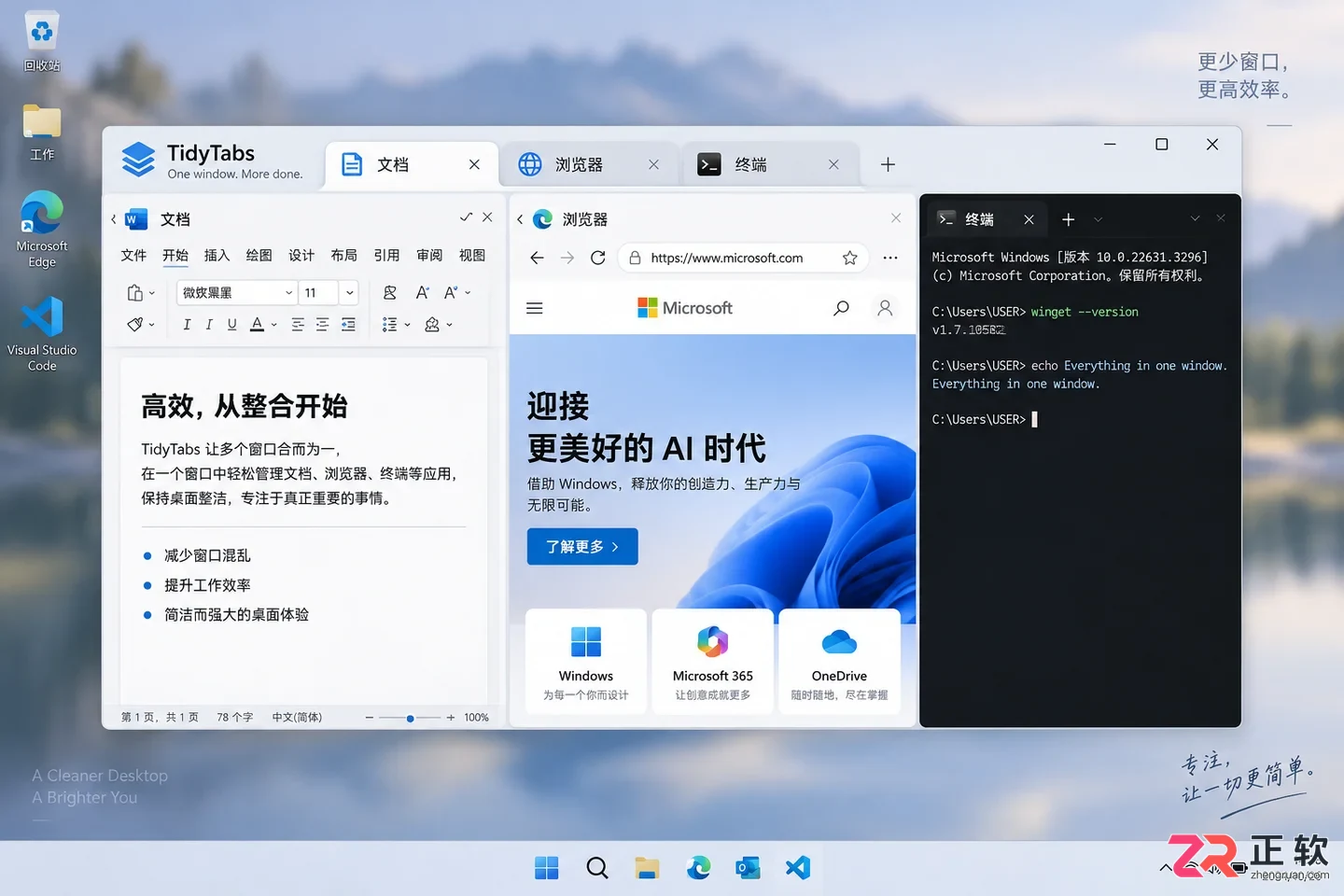Image resolution: width=1344 pixels, height=896 pixels.
Task: Expand the bulleted list style dropdown
Action: pyautogui.click(x=408, y=325)
